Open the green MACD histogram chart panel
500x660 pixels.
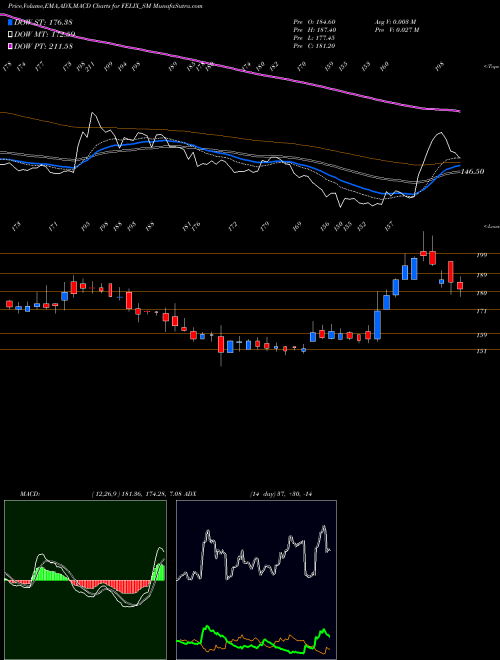(x=85, y=580)
